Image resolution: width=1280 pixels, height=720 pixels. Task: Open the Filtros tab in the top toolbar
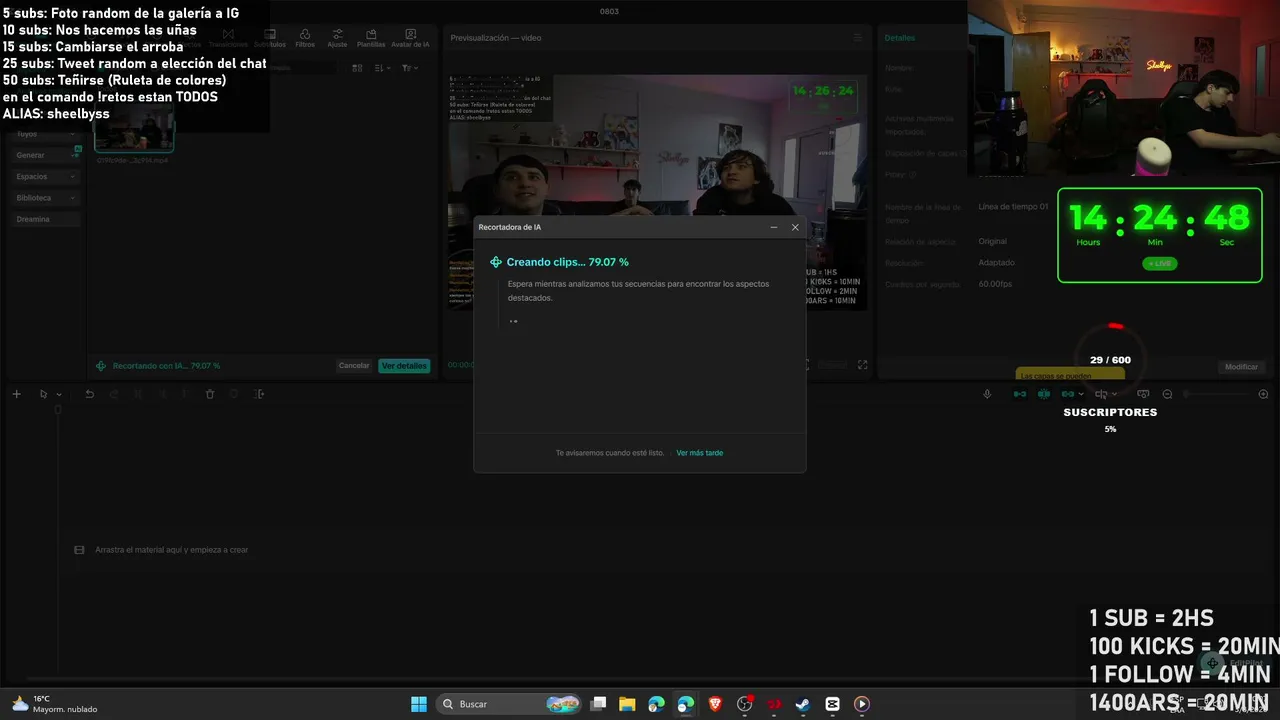(305, 38)
